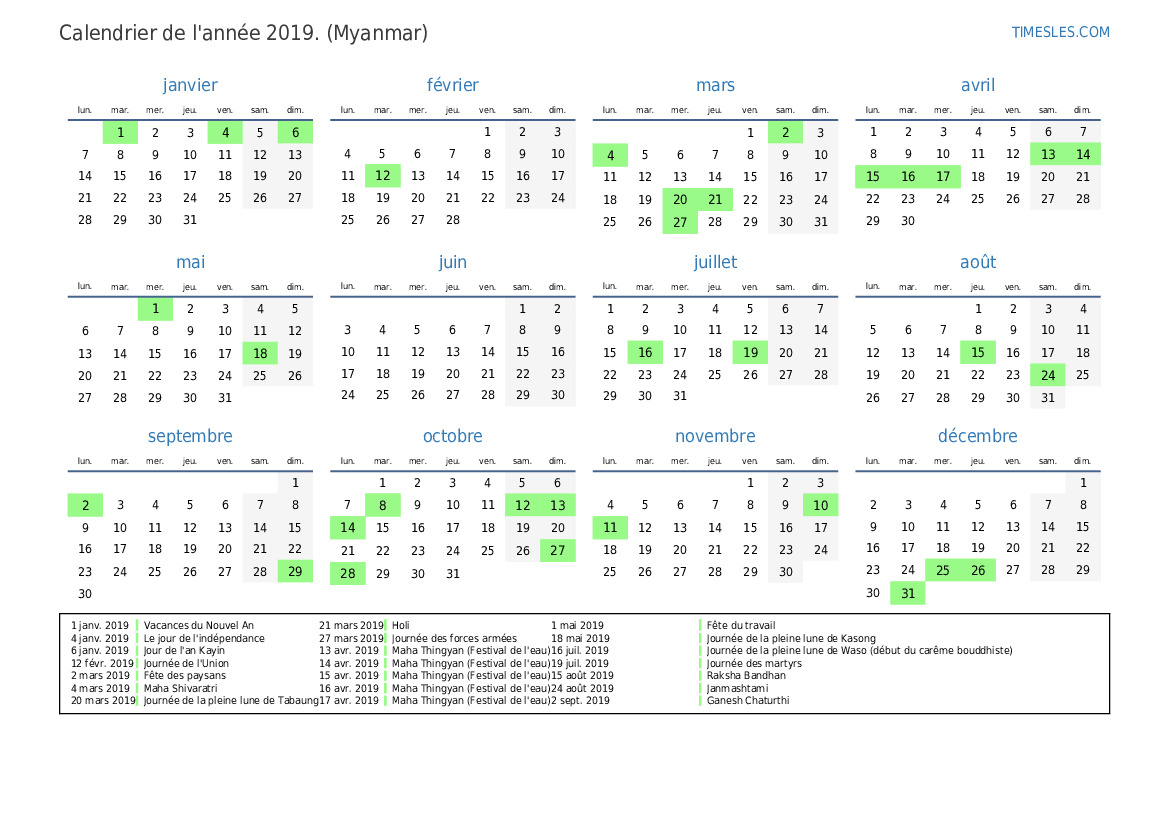Click the septembre month title

(190, 436)
